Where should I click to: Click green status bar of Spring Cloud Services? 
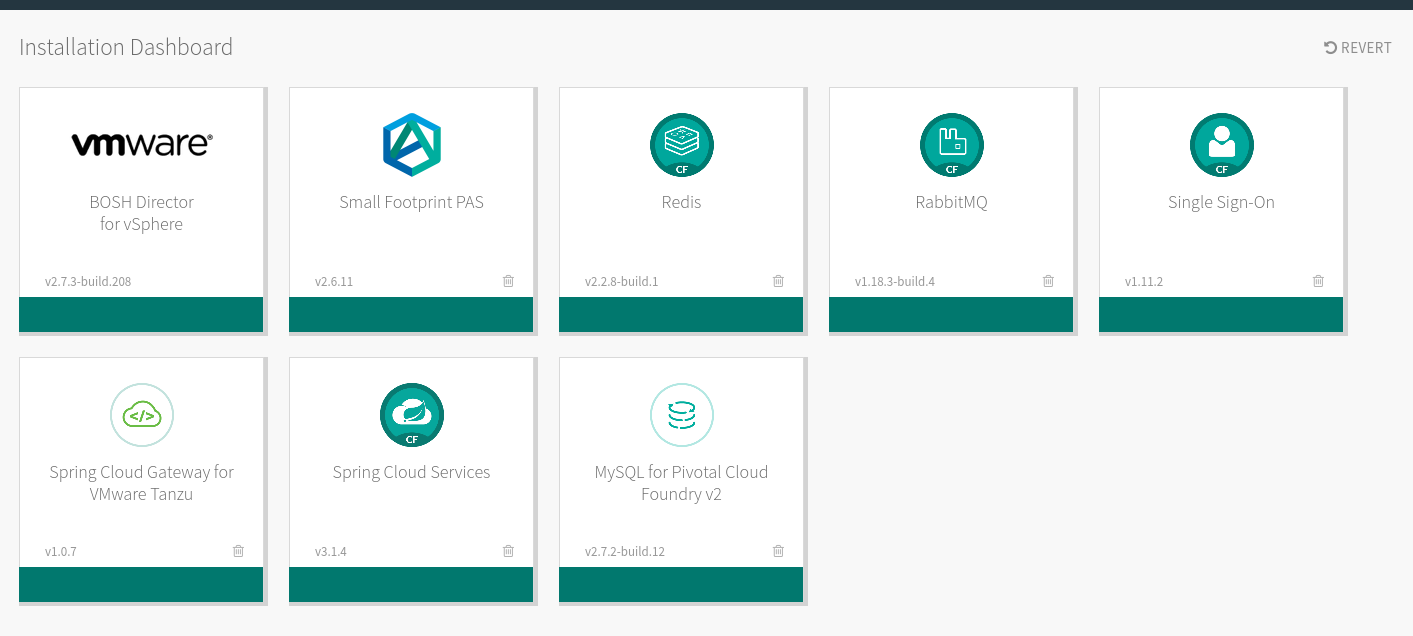click(x=411, y=584)
